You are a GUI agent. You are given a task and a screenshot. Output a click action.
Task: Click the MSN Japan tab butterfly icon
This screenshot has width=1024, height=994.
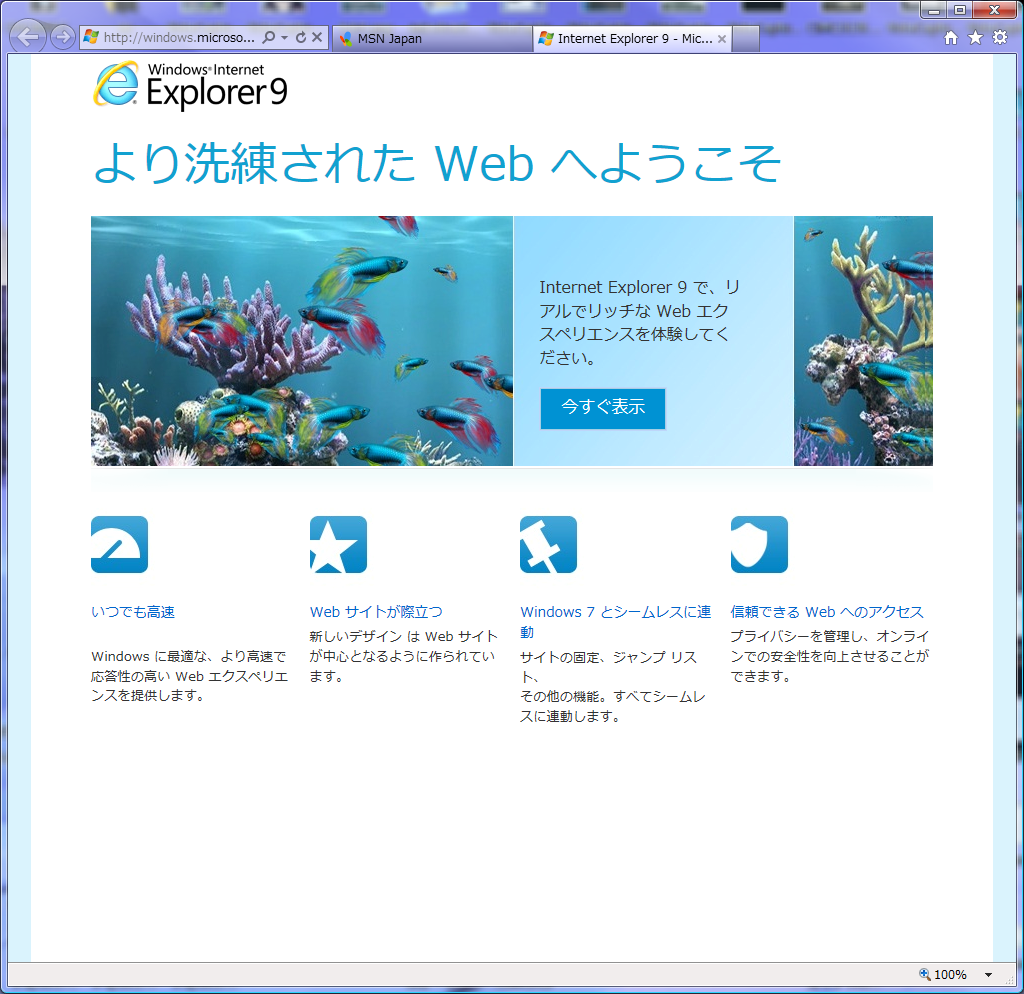346,39
